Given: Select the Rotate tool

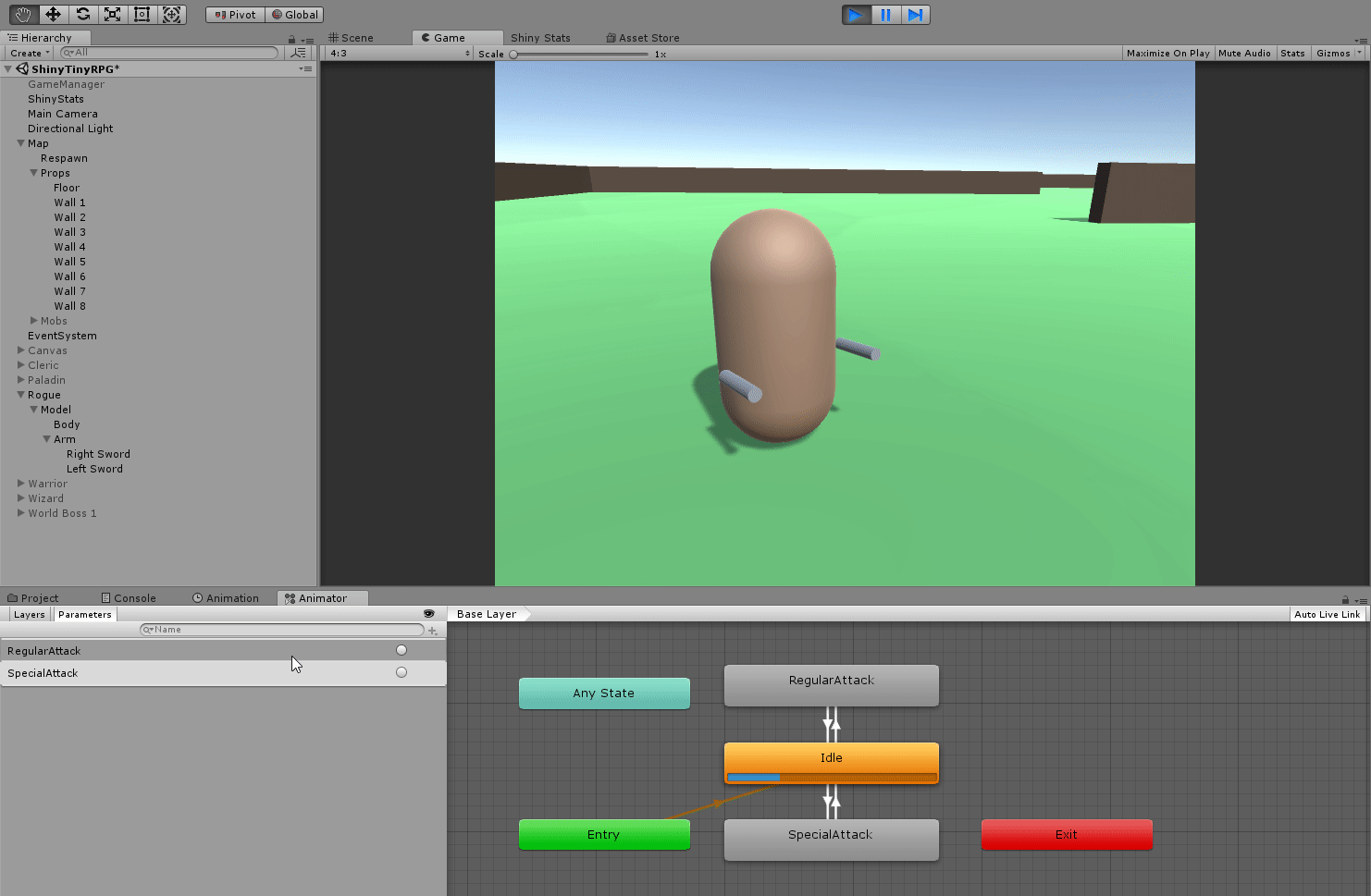Looking at the screenshot, I should [x=81, y=14].
